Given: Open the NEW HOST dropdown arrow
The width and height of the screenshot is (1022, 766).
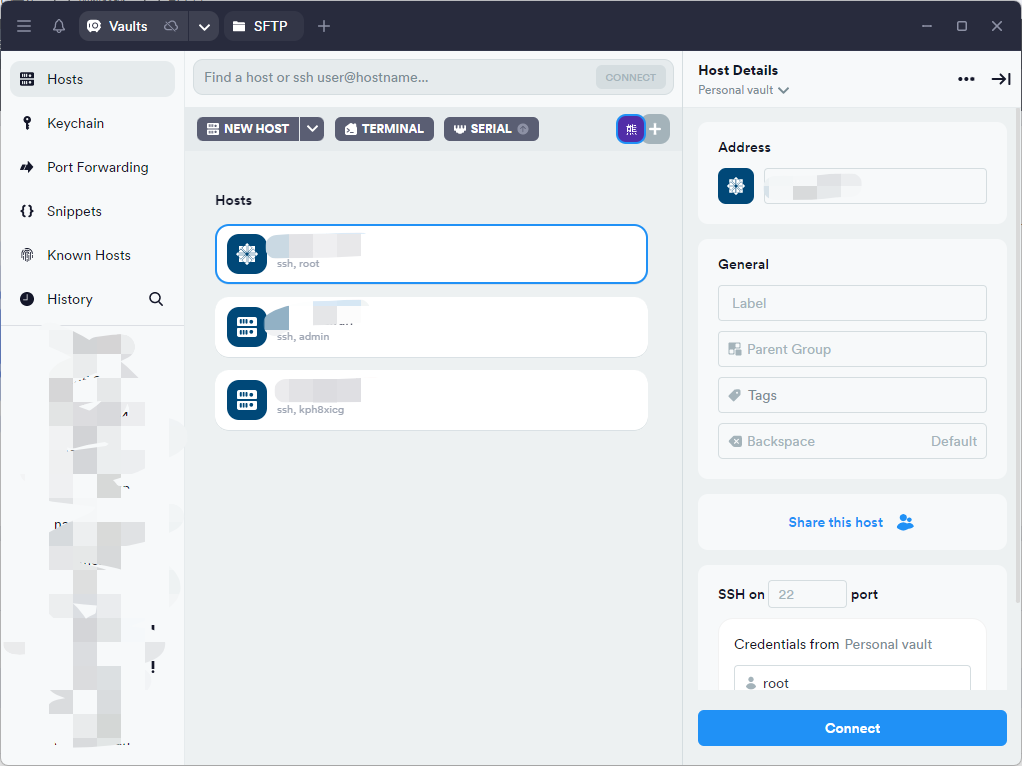Looking at the screenshot, I should 312,129.
